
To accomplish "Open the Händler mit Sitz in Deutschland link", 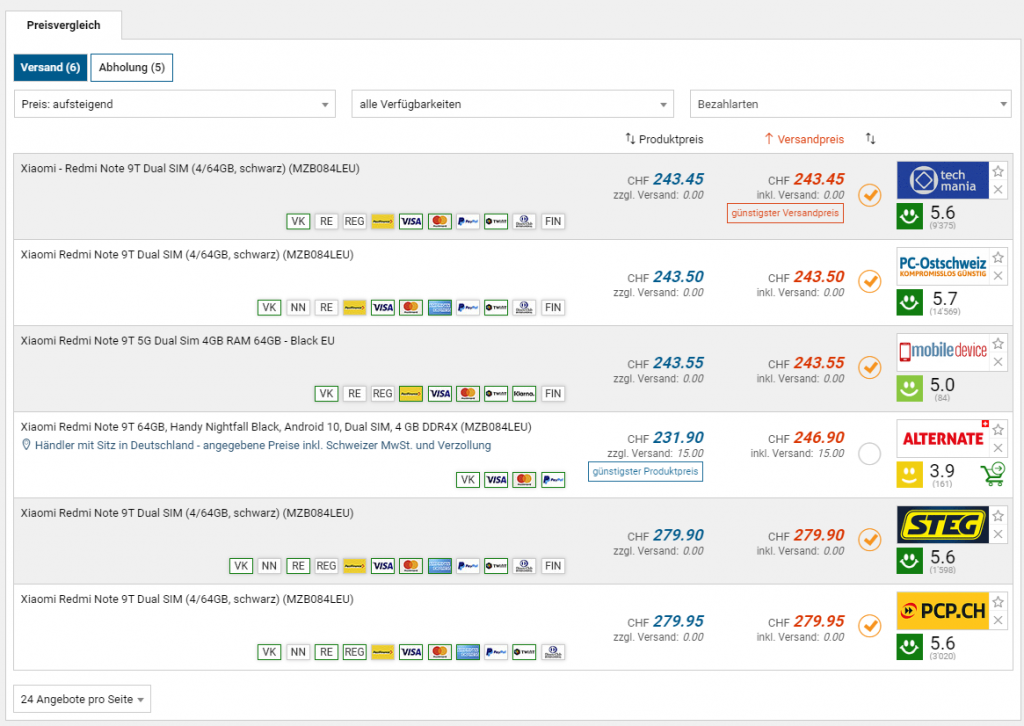I will click(x=262, y=445).
